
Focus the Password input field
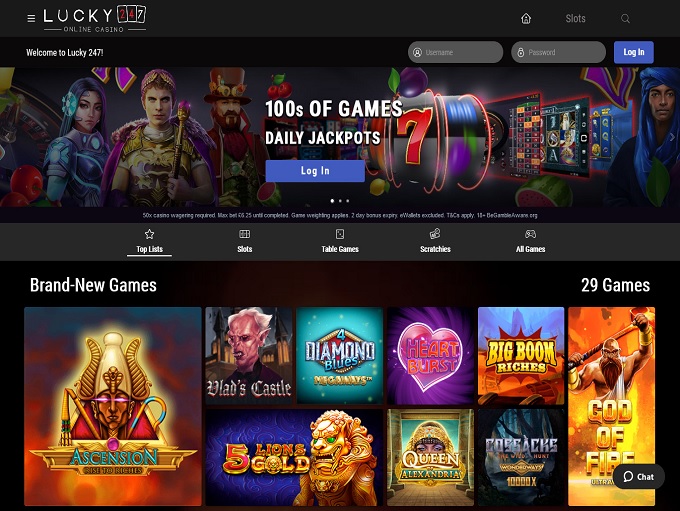(x=558, y=52)
